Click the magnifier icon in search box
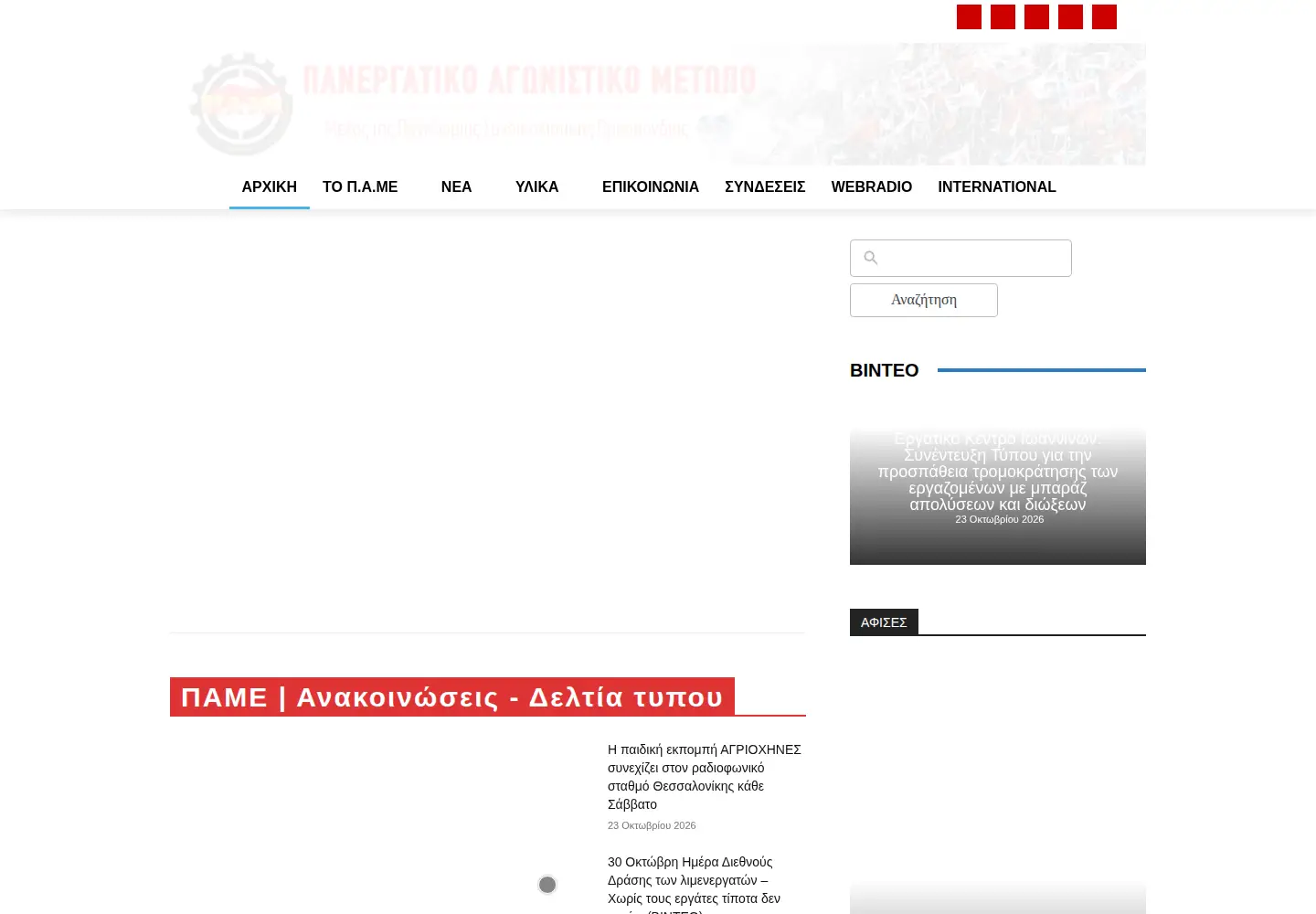 click(871, 258)
